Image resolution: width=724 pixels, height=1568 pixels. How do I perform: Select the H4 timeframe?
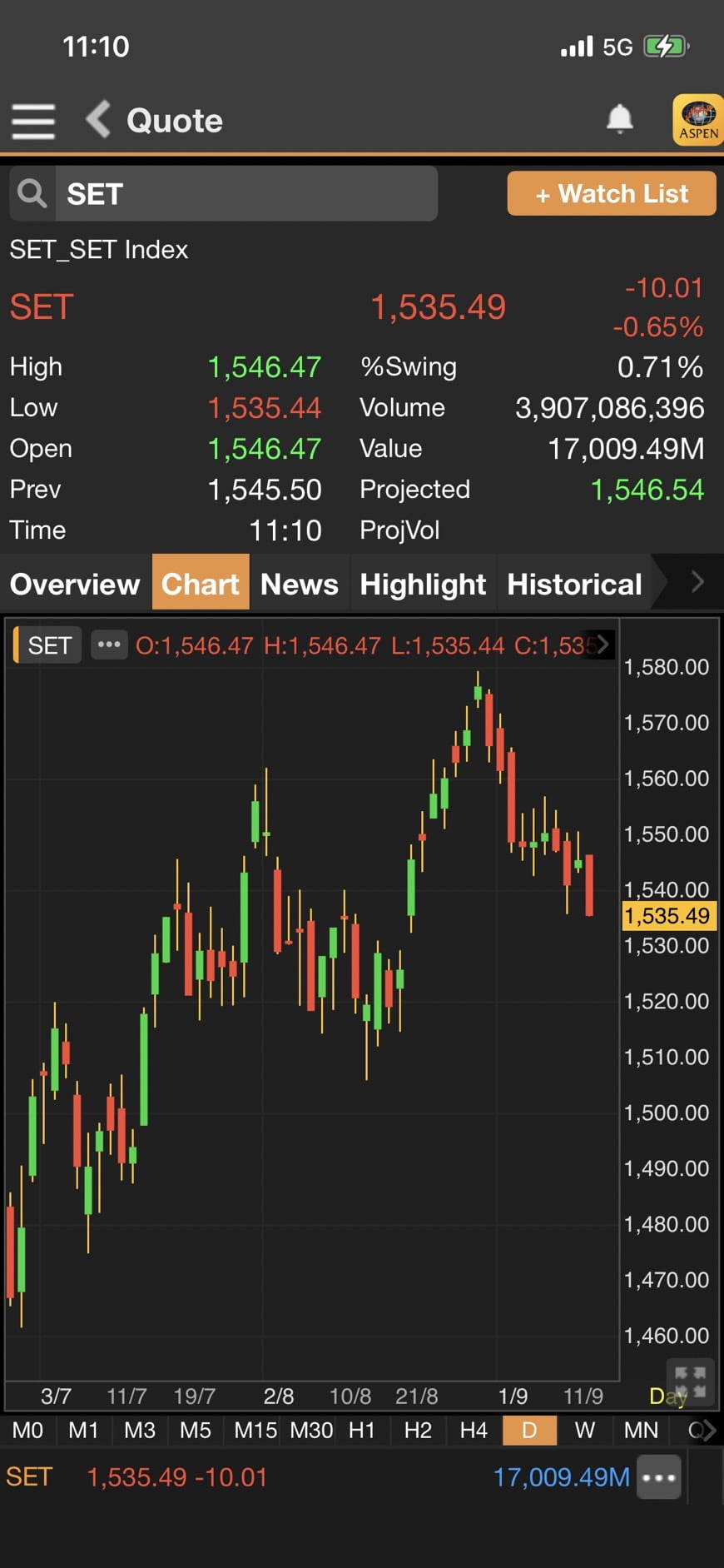point(474,1431)
